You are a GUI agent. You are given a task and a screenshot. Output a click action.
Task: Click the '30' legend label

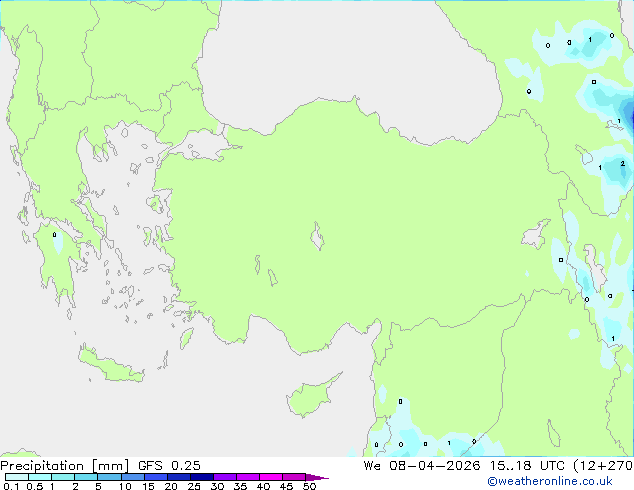coord(217,486)
